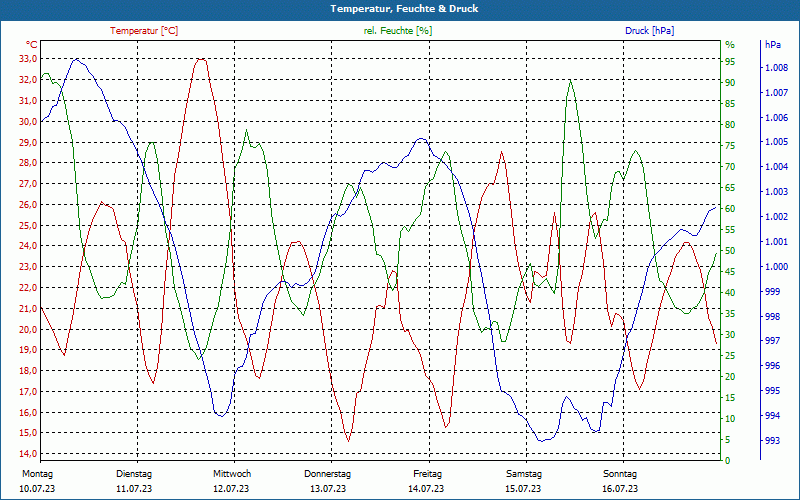Select the green 'rel. Feuchte [%]' legend label

pyautogui.click(x=397, y=31)
